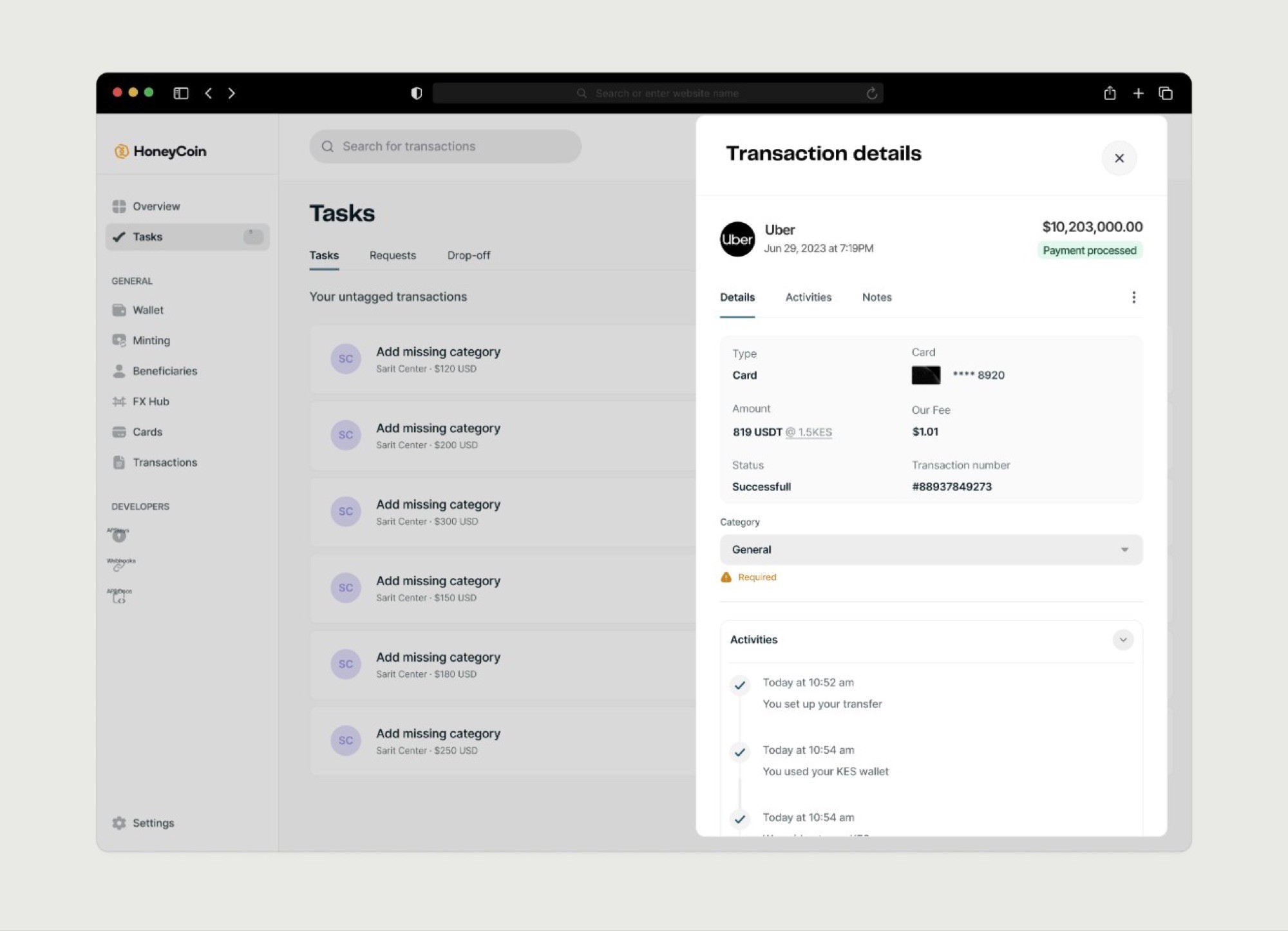Go forward in the browser

coord(232,93)
